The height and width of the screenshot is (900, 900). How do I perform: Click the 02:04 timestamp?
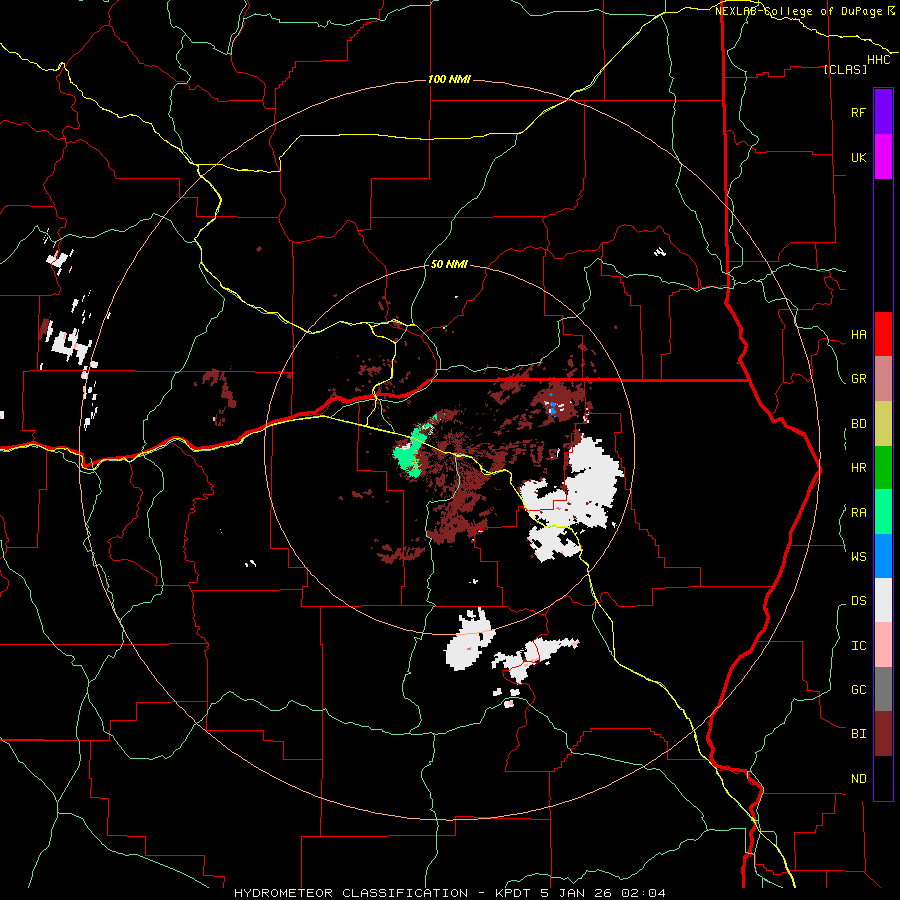642,893
